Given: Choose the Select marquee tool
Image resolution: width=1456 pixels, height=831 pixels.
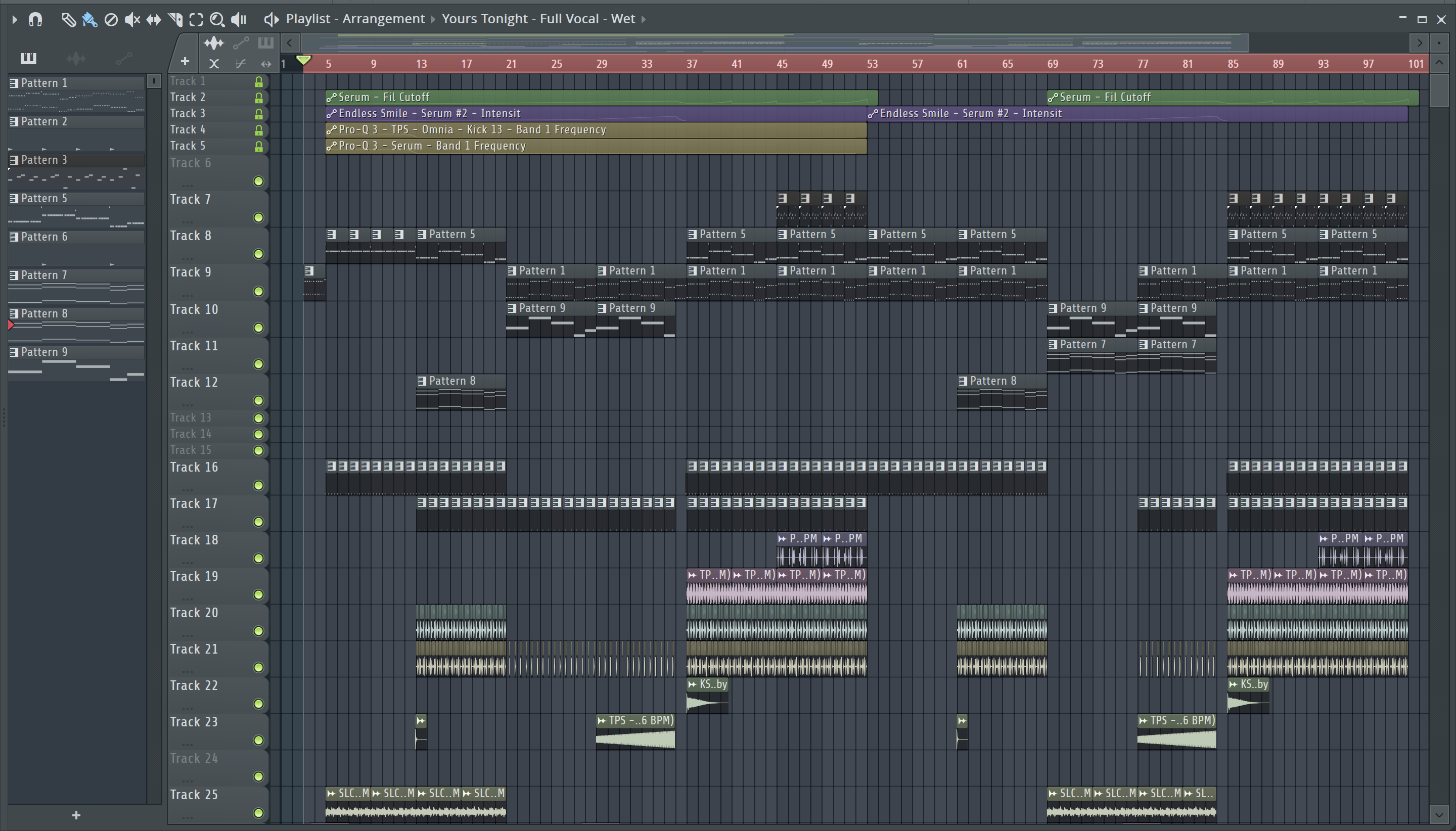Looking at the screenshot, I should click(196, 19).
